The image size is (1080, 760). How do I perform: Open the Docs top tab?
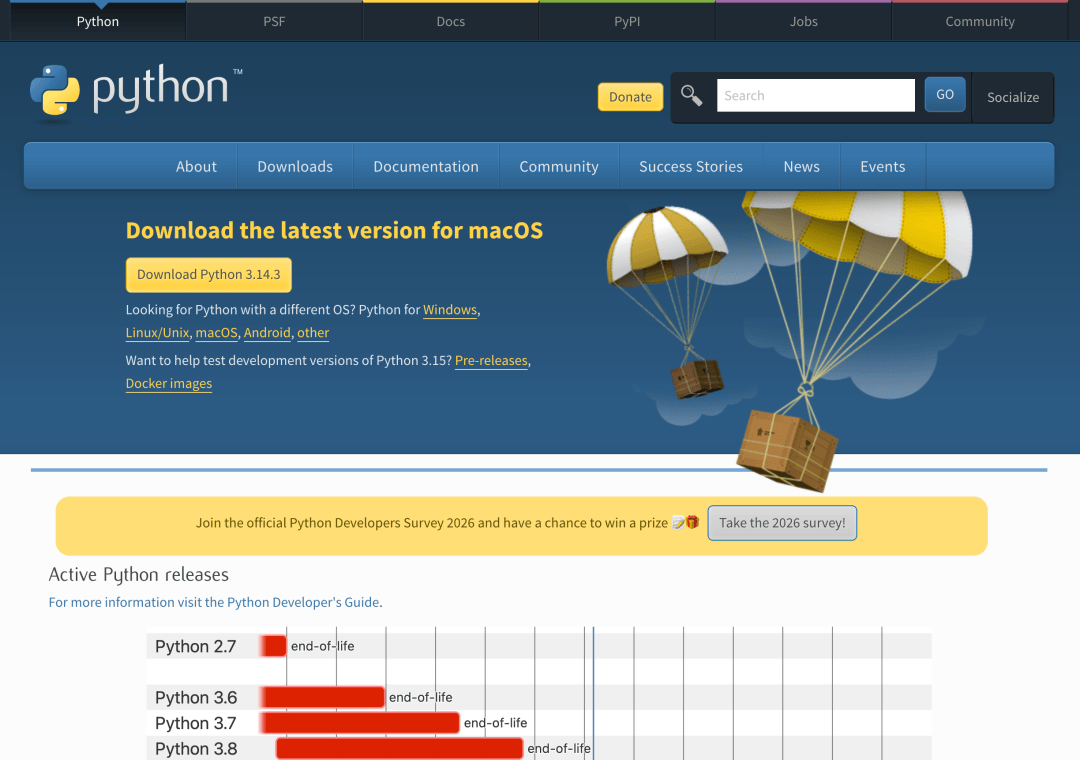click(450, 21)
